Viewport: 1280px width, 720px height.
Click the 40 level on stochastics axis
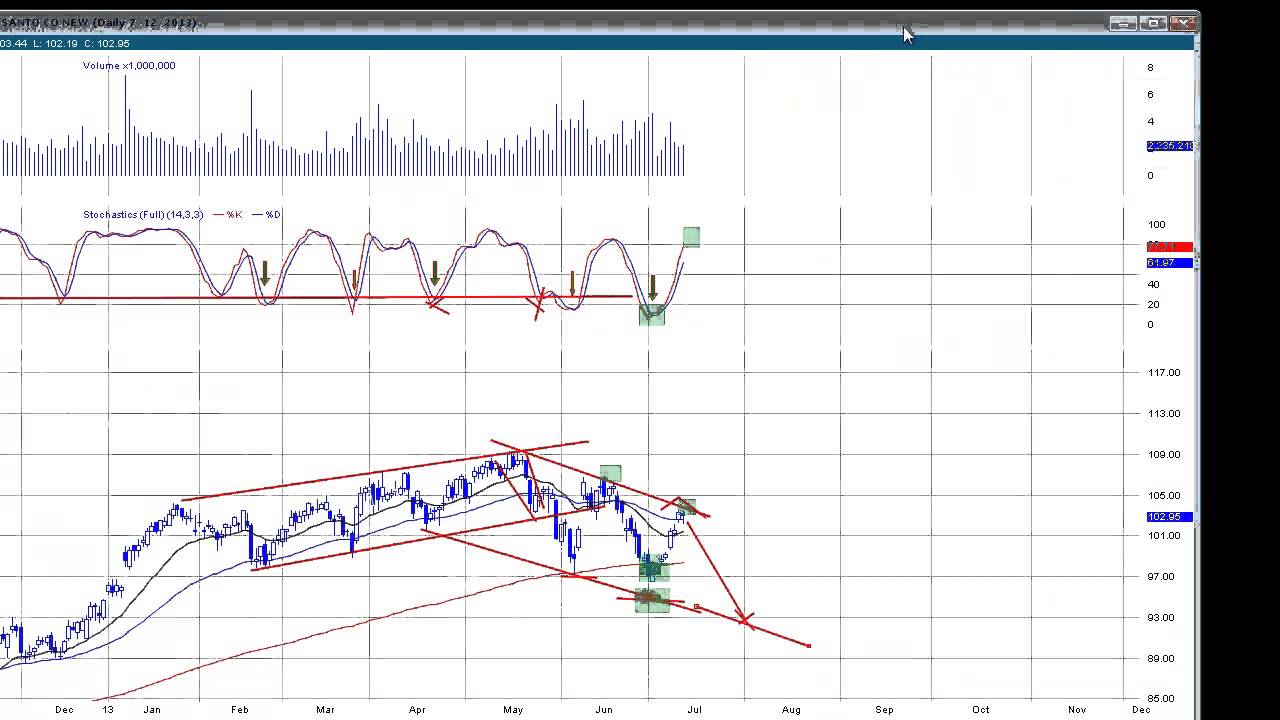[x=1154, y=285]
